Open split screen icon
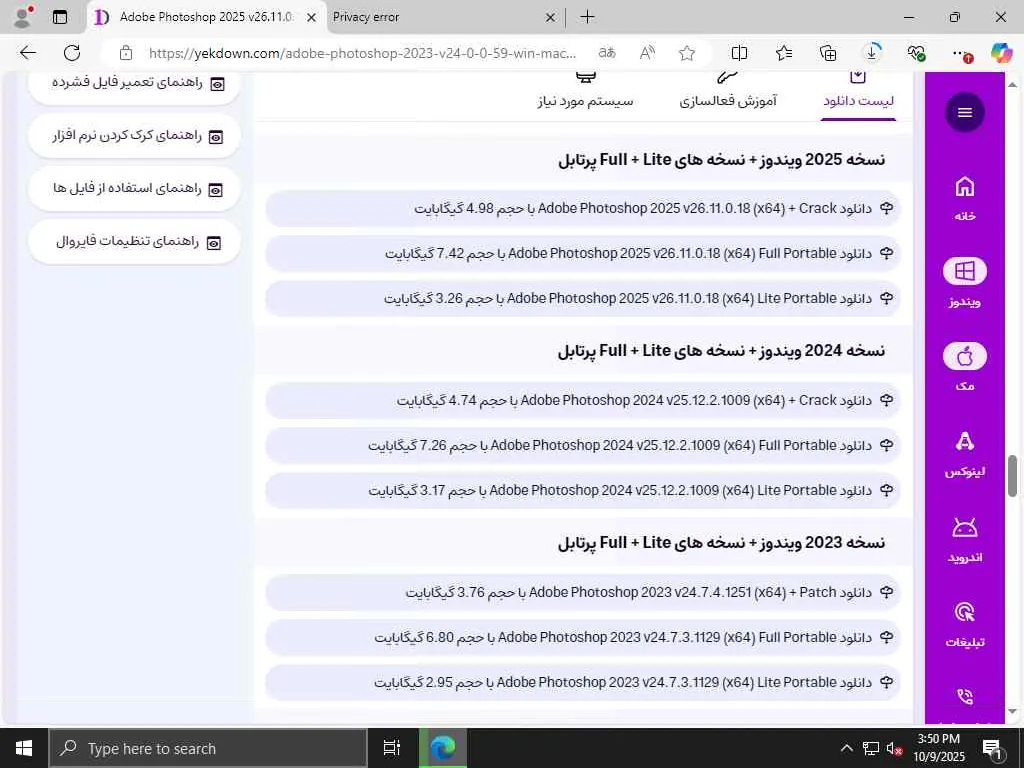The image size is (1024, 768). click(x=739, y=53)
